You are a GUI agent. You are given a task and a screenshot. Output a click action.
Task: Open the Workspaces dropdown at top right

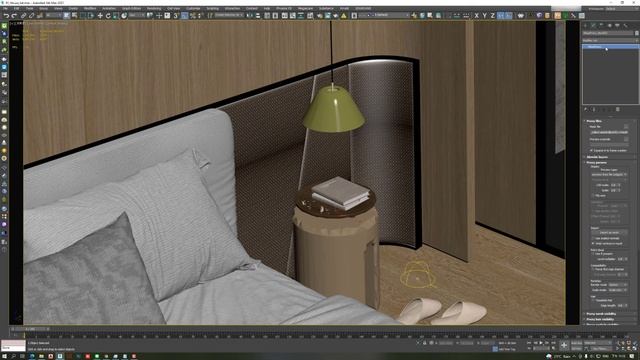(621, 9)
